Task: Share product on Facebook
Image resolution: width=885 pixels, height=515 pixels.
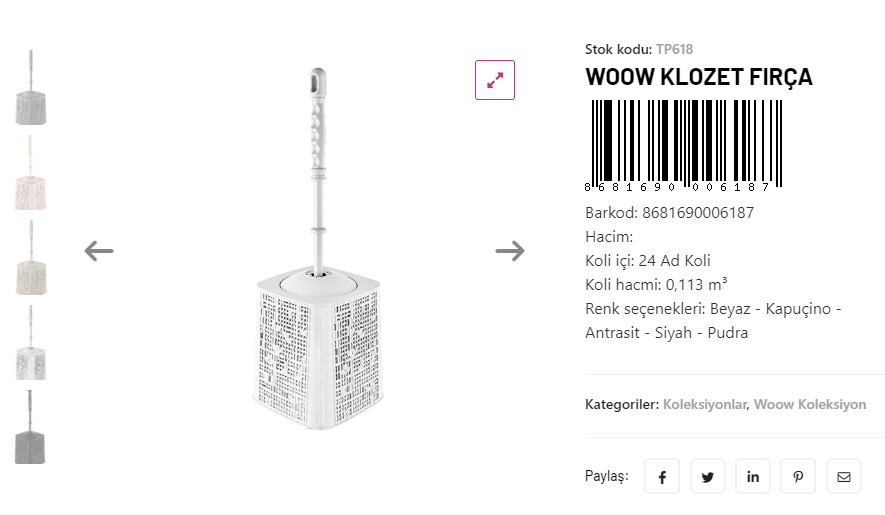Action: (x=662, y=477)
